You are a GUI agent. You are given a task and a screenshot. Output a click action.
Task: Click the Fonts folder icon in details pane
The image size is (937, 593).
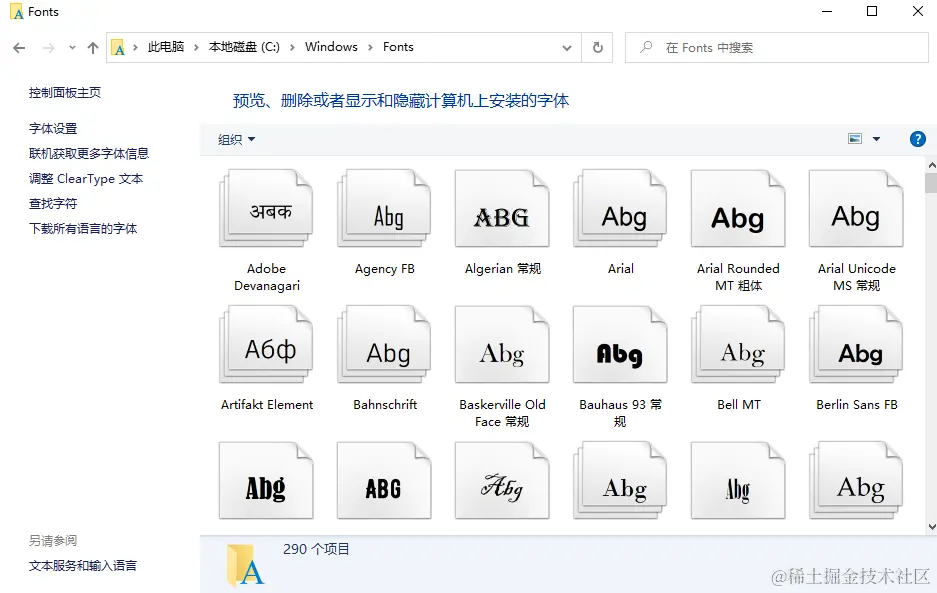pyautogui.click(x=246, y=564)
